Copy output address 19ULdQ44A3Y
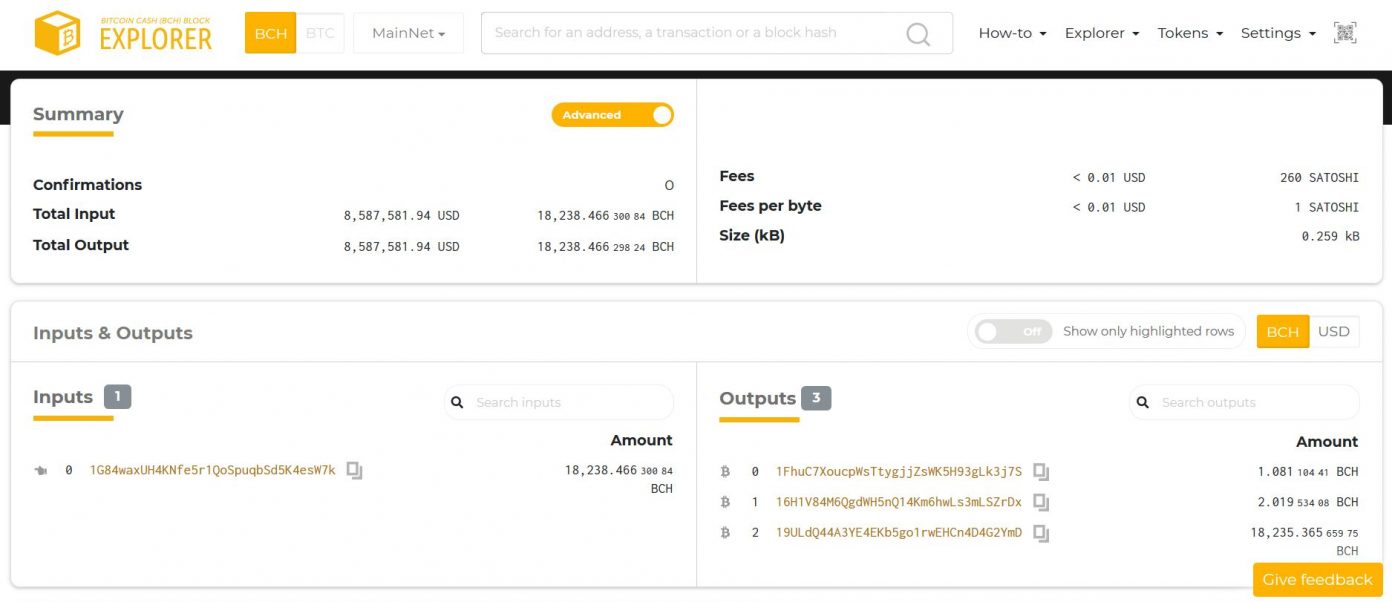The height and width of the screenshot is (602, 1392). pyautogui.click(x=1041, y=533)
